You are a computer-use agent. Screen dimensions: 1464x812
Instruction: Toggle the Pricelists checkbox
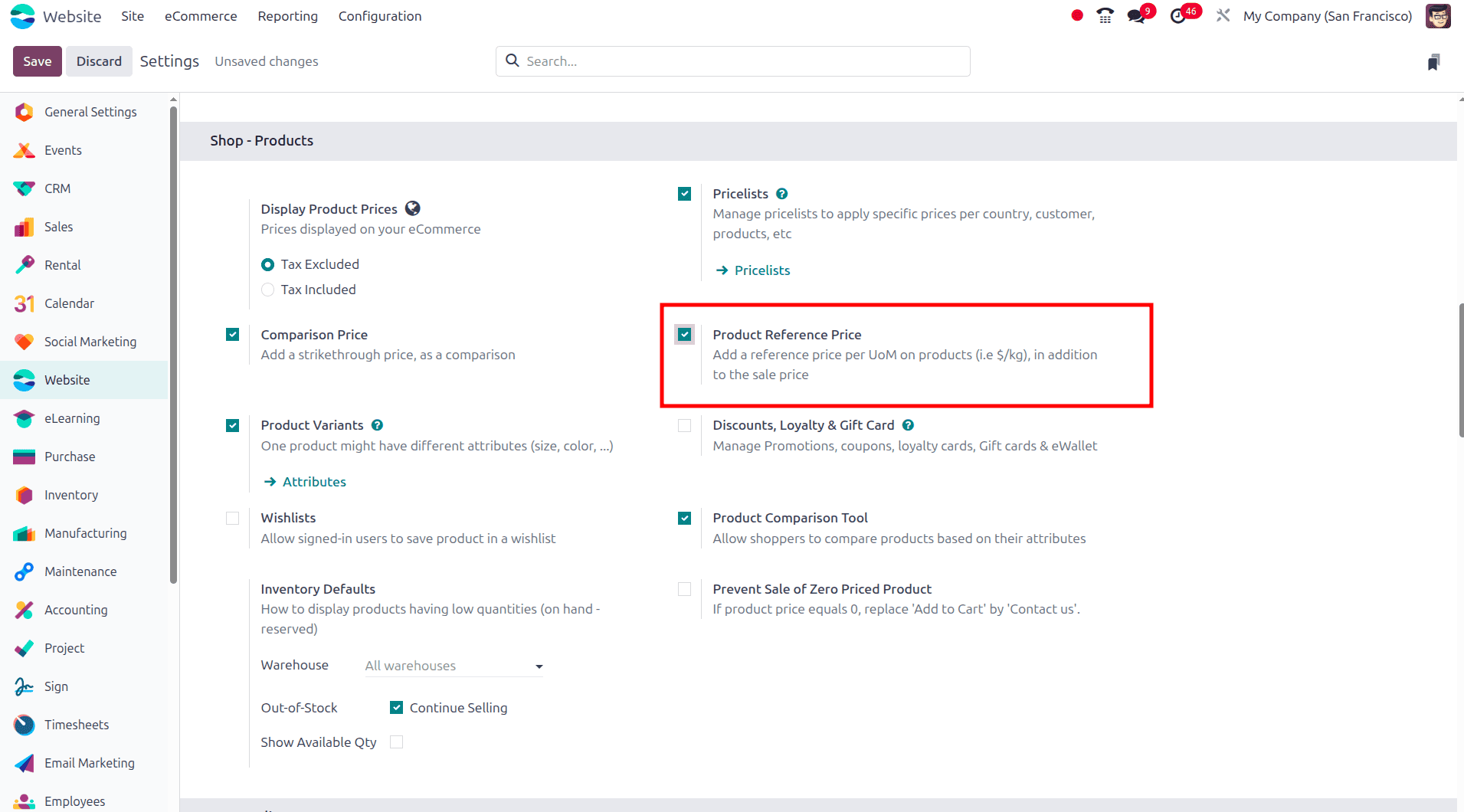pos(685,194)
